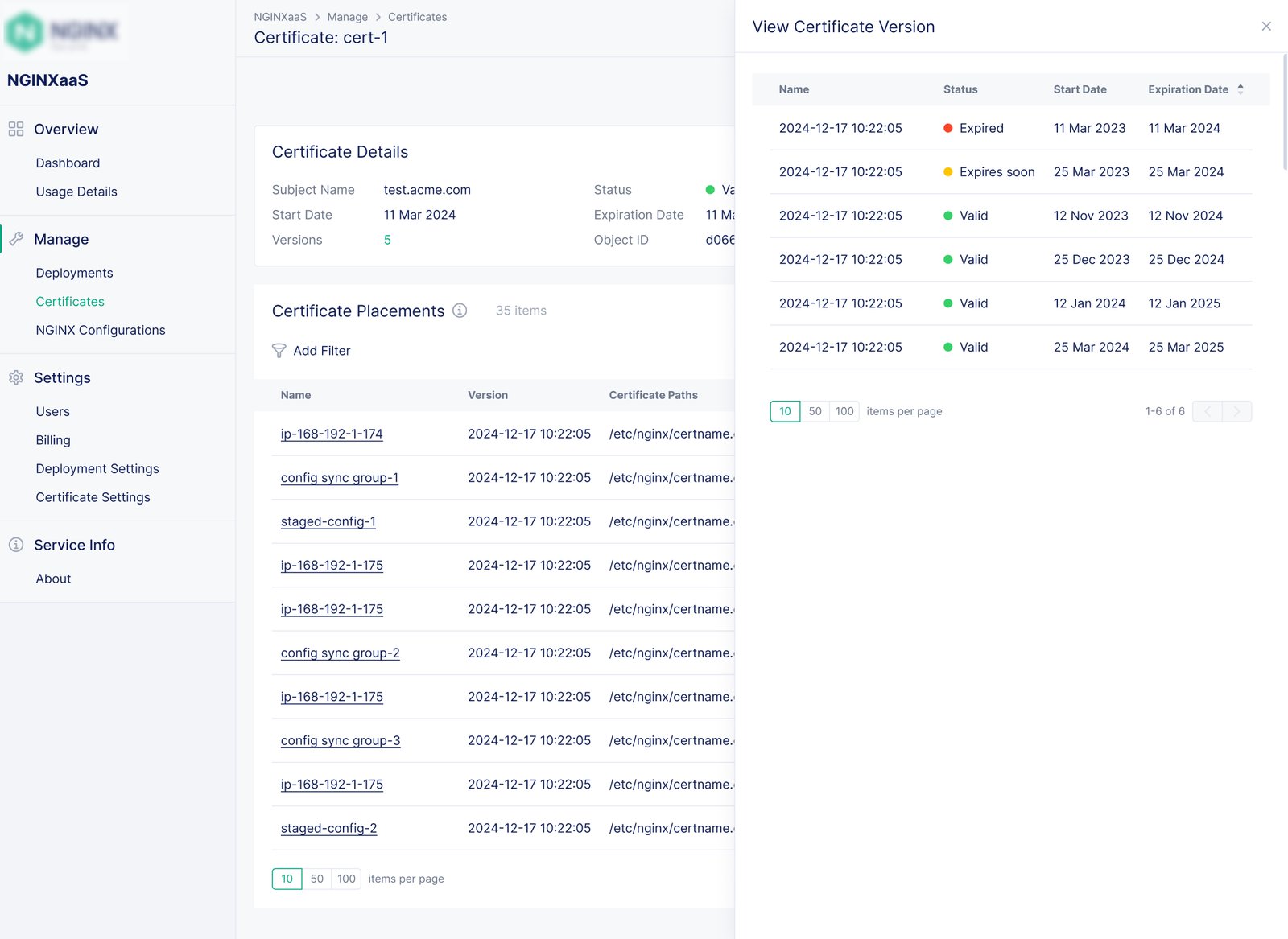Open staged-config-2 link
Image resolution: width=1288 pixels, height=939 pixels.
click(x=328, y=829)
